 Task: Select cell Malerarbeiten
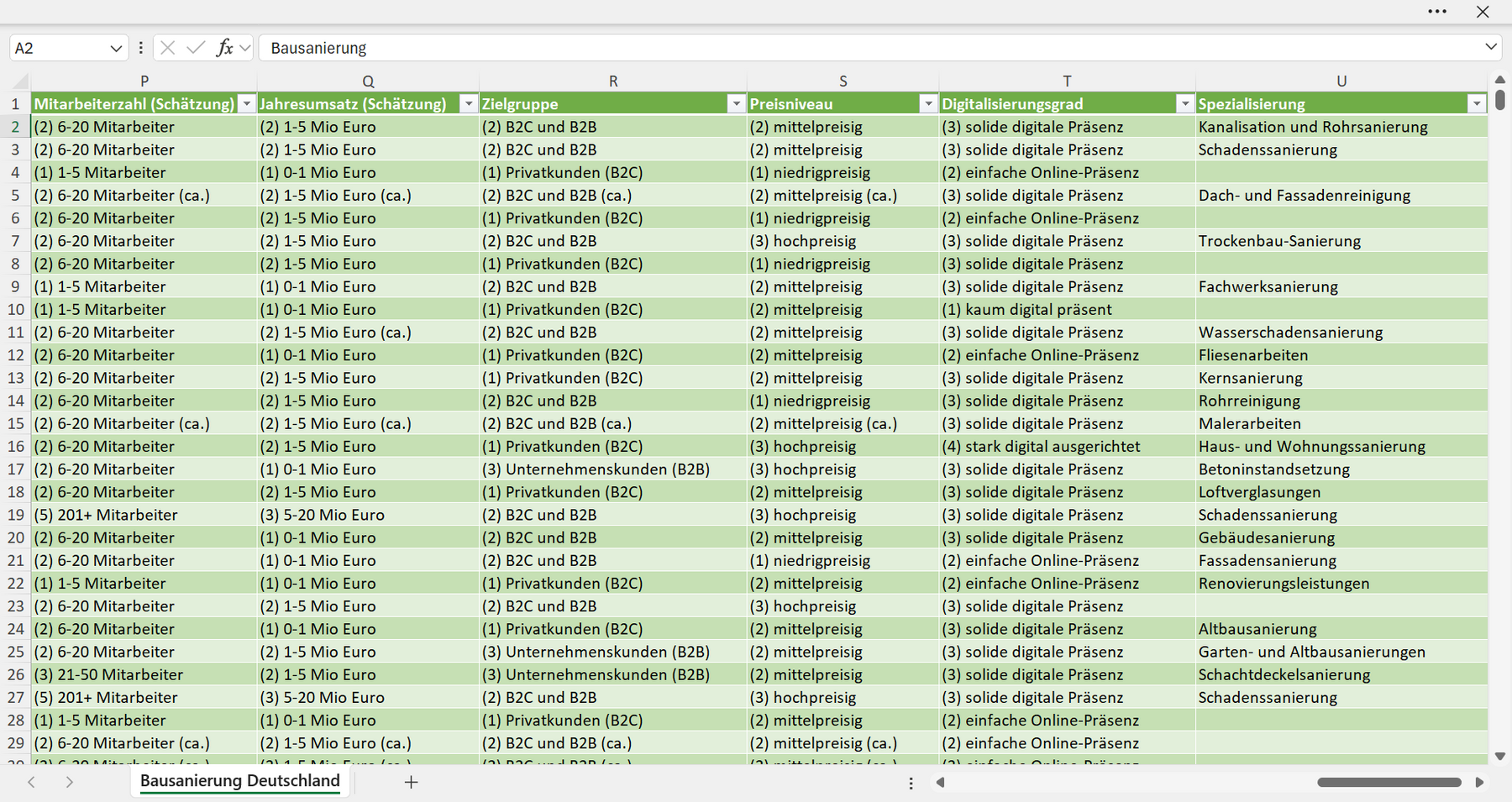(x=1341, y=423)
